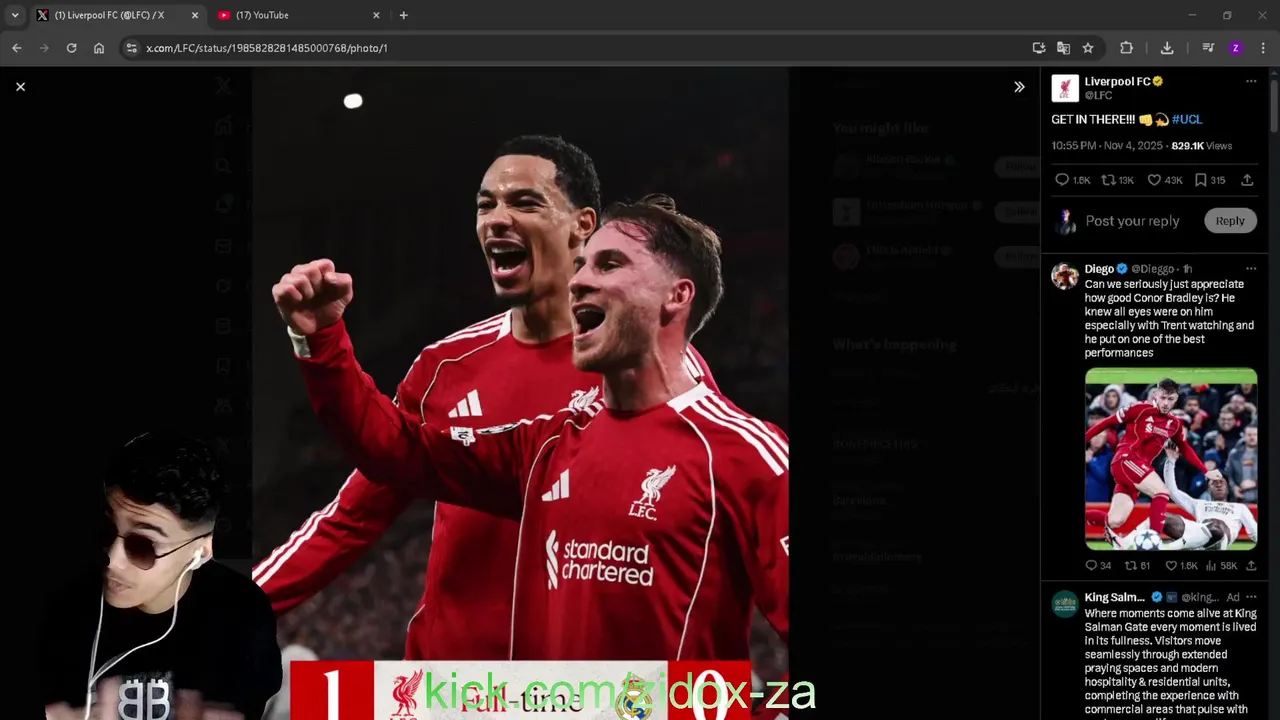Viewport: 1280px width, 720px height.
Task: Click the reply icon showing 1.6K
Action: (x=1072, y=180)
